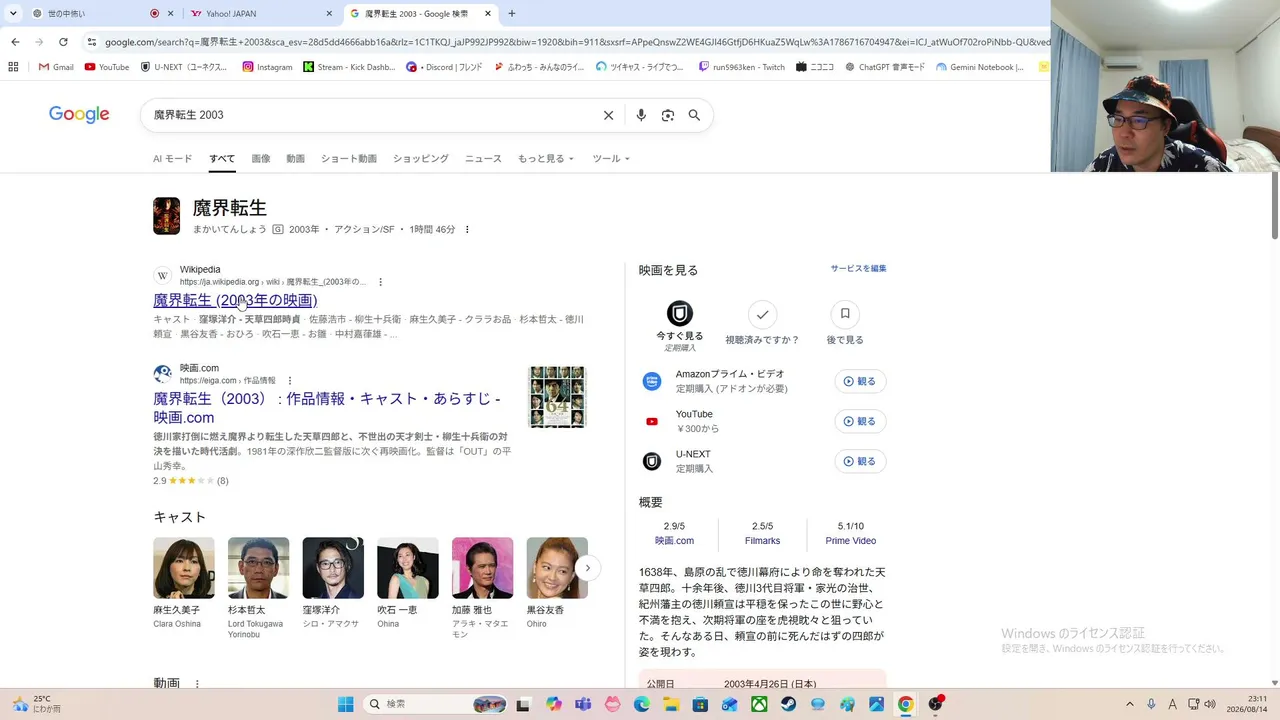This screenshot has height=720, width=1280.
Task: Start a voice search with the microphone icon
Action: (641, 115)
